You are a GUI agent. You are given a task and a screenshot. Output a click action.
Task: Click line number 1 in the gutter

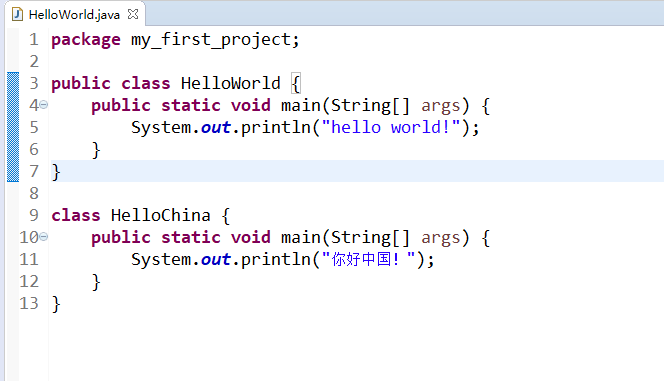[x=34, y=39]
